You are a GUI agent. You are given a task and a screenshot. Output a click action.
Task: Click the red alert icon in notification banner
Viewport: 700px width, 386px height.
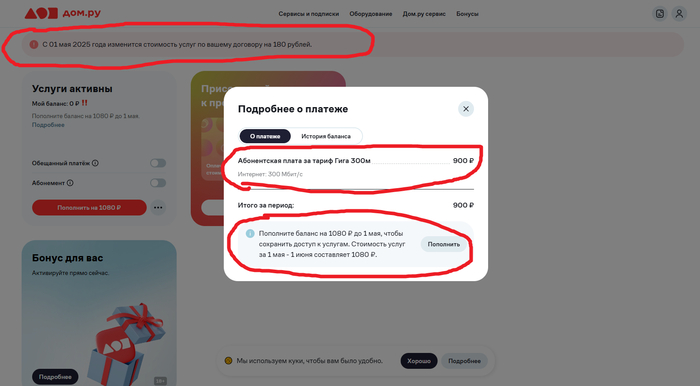coord(34,45)
